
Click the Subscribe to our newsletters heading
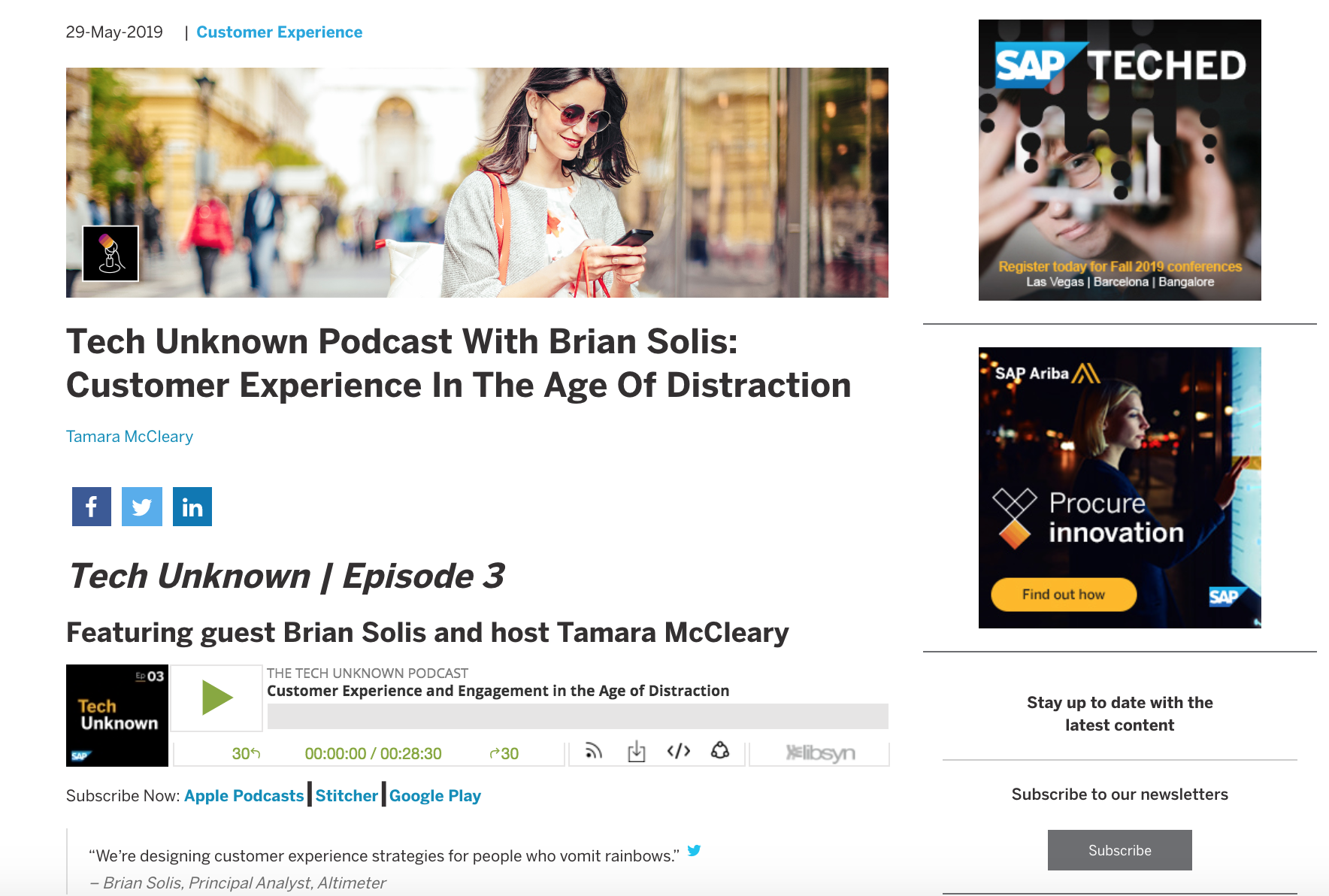pyautogui.click(x=1120, y=795)
